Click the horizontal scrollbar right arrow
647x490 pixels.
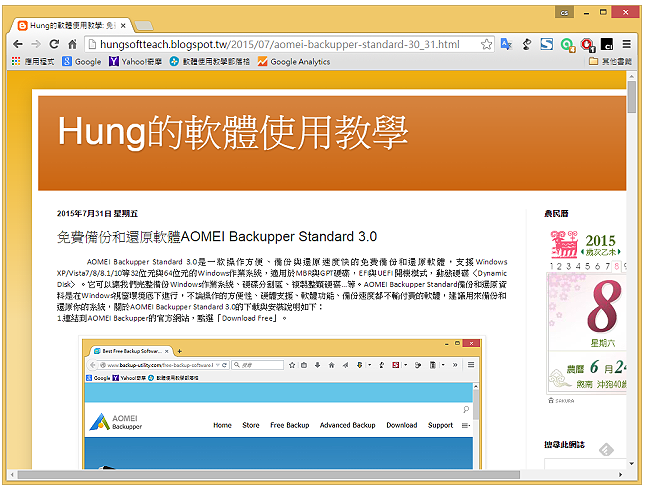click(620, 475)
